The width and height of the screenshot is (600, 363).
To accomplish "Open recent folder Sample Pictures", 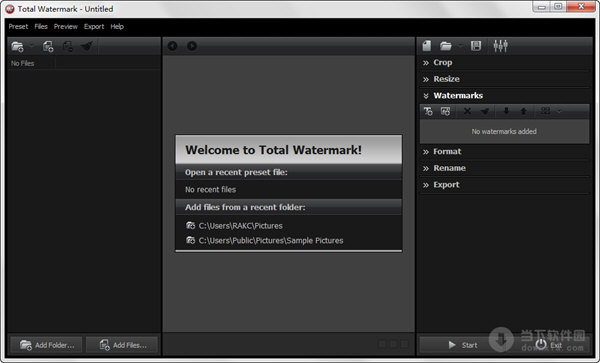I will click(264, 240).
